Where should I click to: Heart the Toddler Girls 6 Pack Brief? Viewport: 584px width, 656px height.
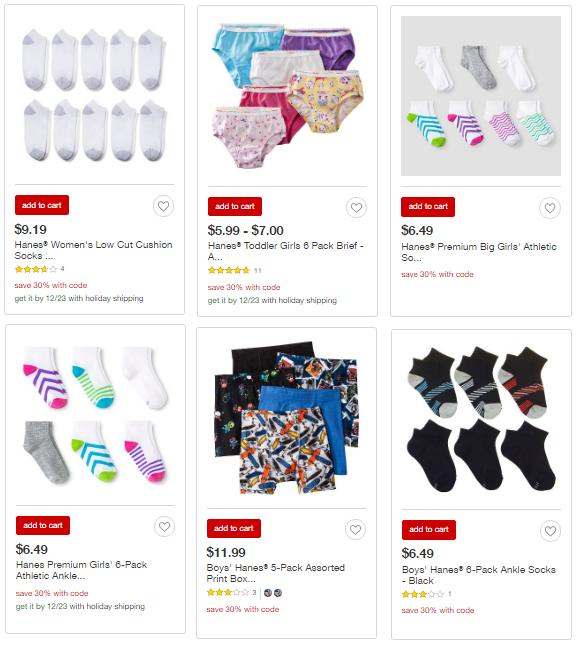pos(356,208)
